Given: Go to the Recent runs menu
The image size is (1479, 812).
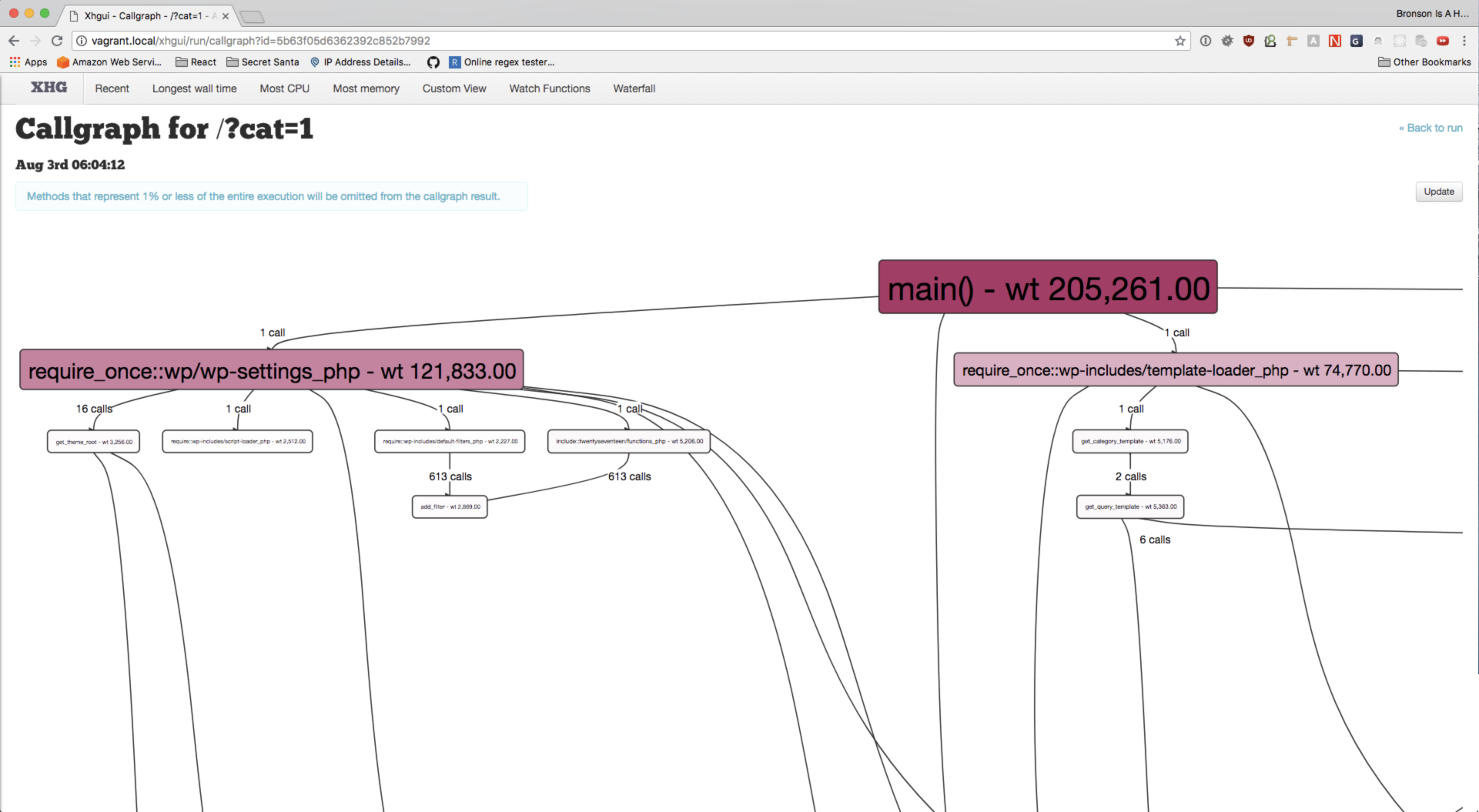Looking at the screenshot, I should pyautogui.click(x=112, y=89).
